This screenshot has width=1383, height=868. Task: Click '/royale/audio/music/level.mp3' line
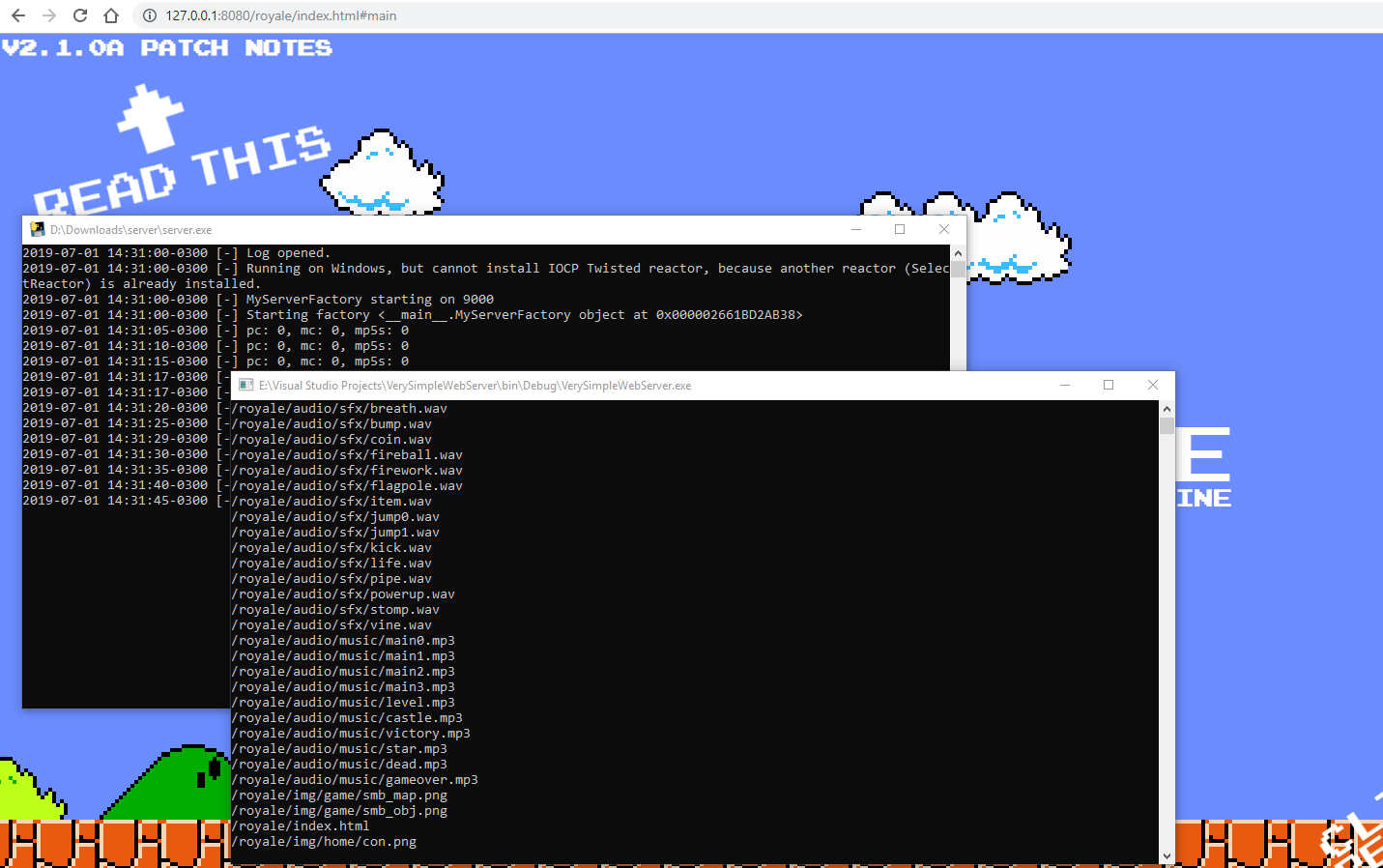(x=343, y=703)
